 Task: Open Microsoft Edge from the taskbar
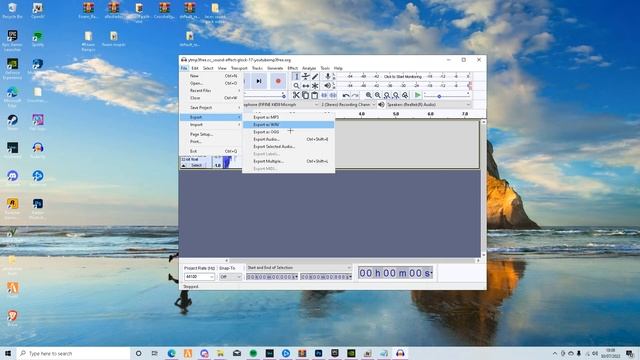coord(171,353)
